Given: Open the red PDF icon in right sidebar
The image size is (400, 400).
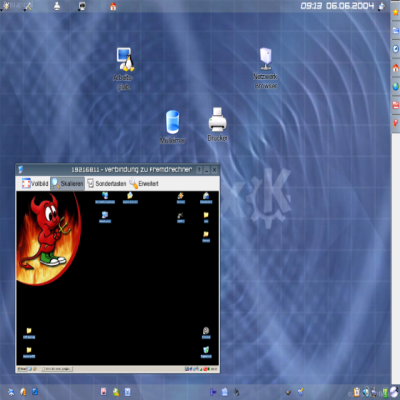Looking at the screenshot, I should (396, 105).
